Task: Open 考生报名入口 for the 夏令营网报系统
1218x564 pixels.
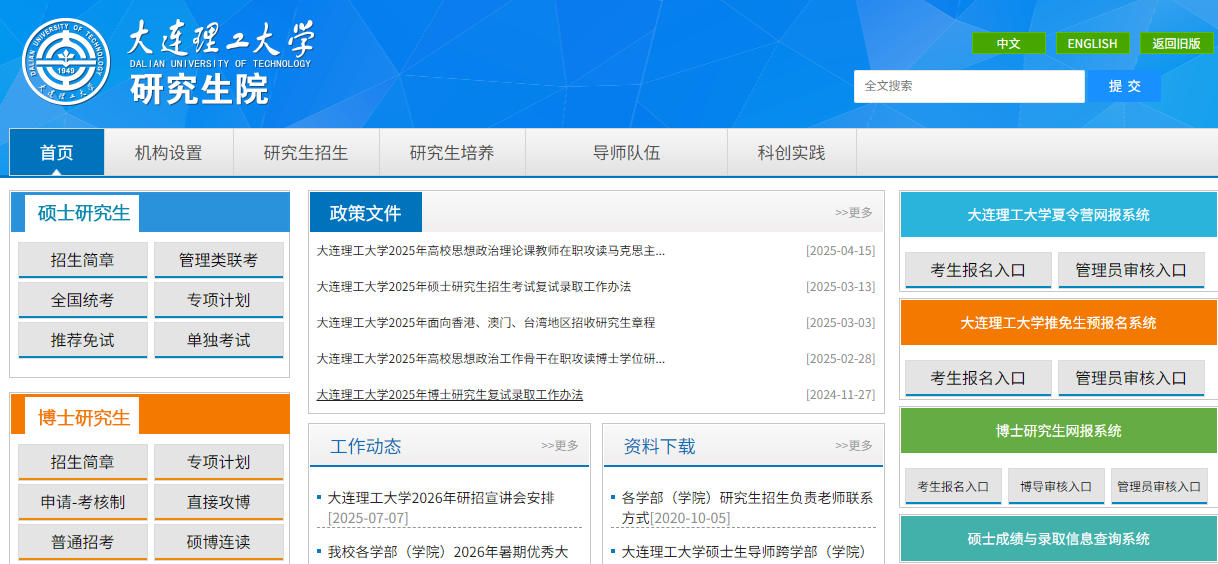Action: 978,270
